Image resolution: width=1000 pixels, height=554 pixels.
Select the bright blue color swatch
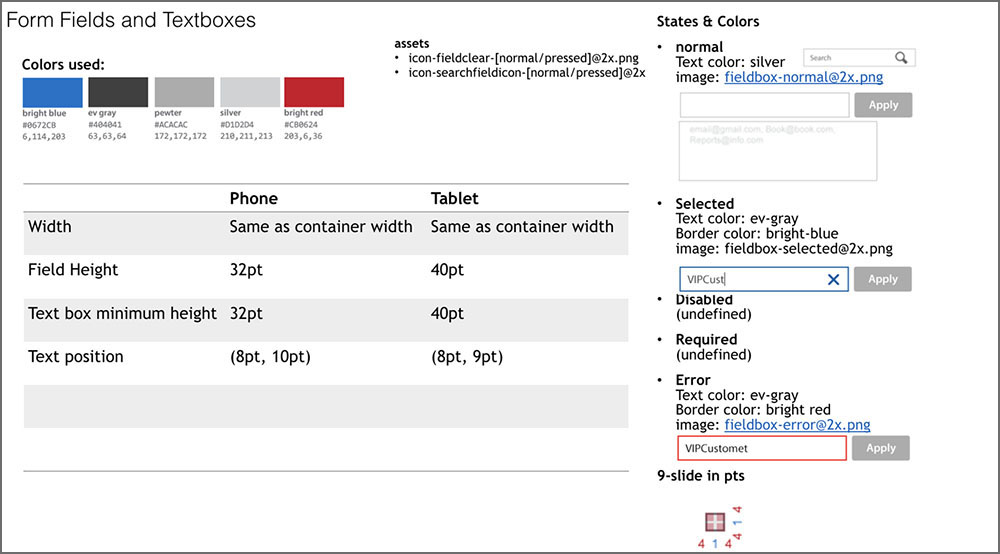pos(52,92)
